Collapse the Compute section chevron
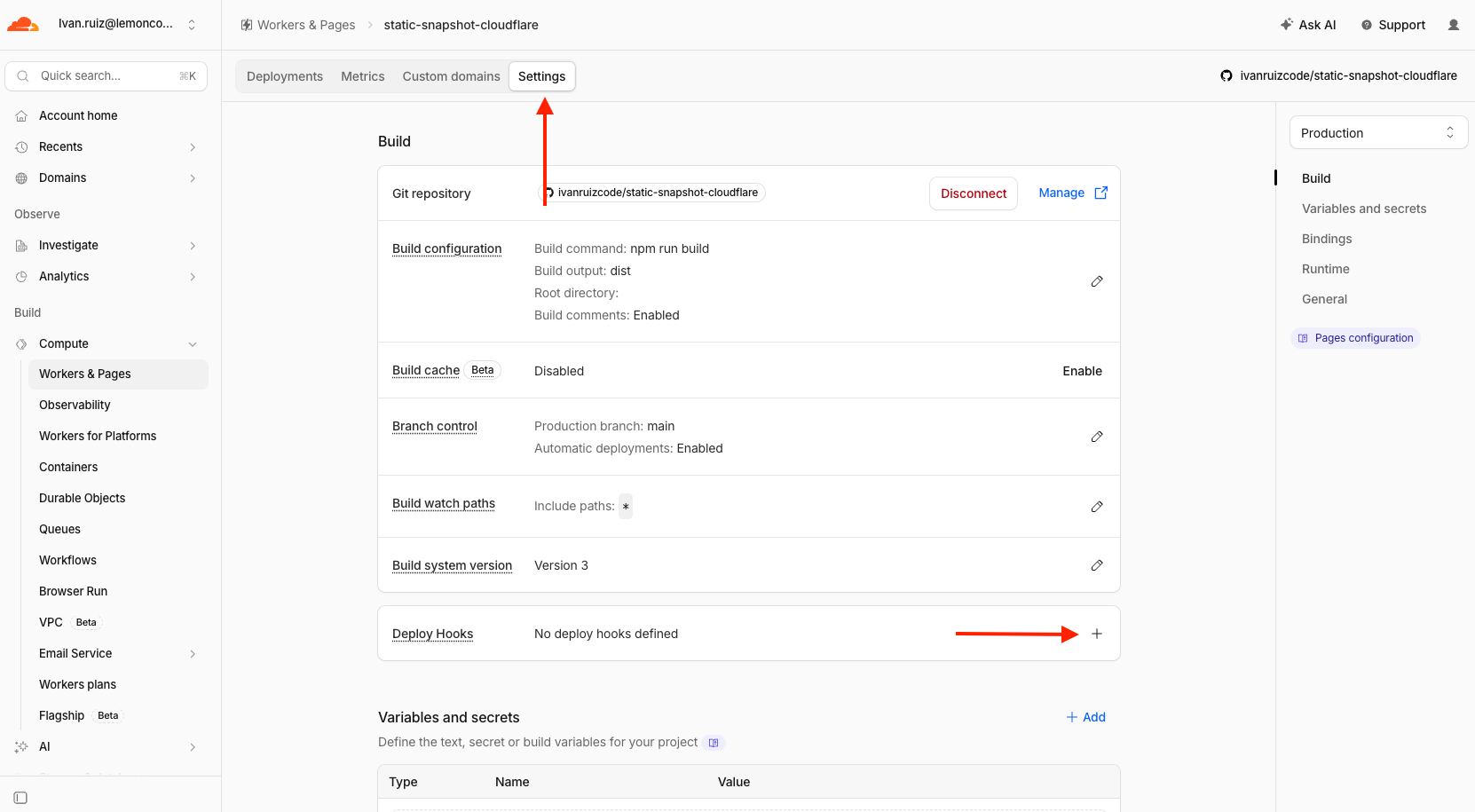This screenshot has height=812, width=1475. click(193, 344)
